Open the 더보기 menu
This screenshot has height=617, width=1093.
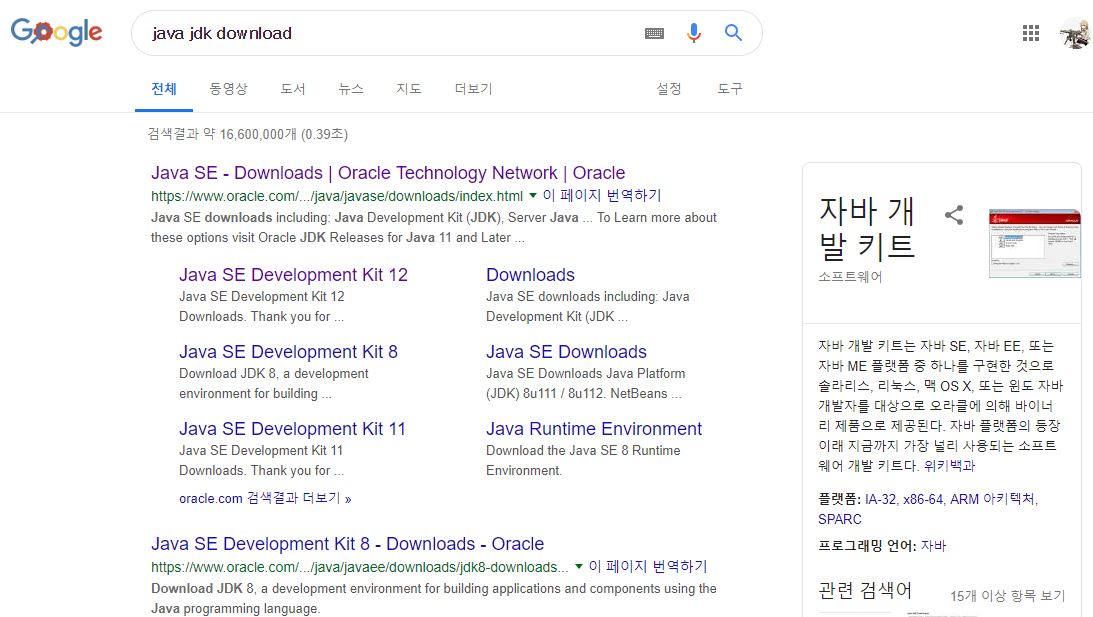click(473, 89)
